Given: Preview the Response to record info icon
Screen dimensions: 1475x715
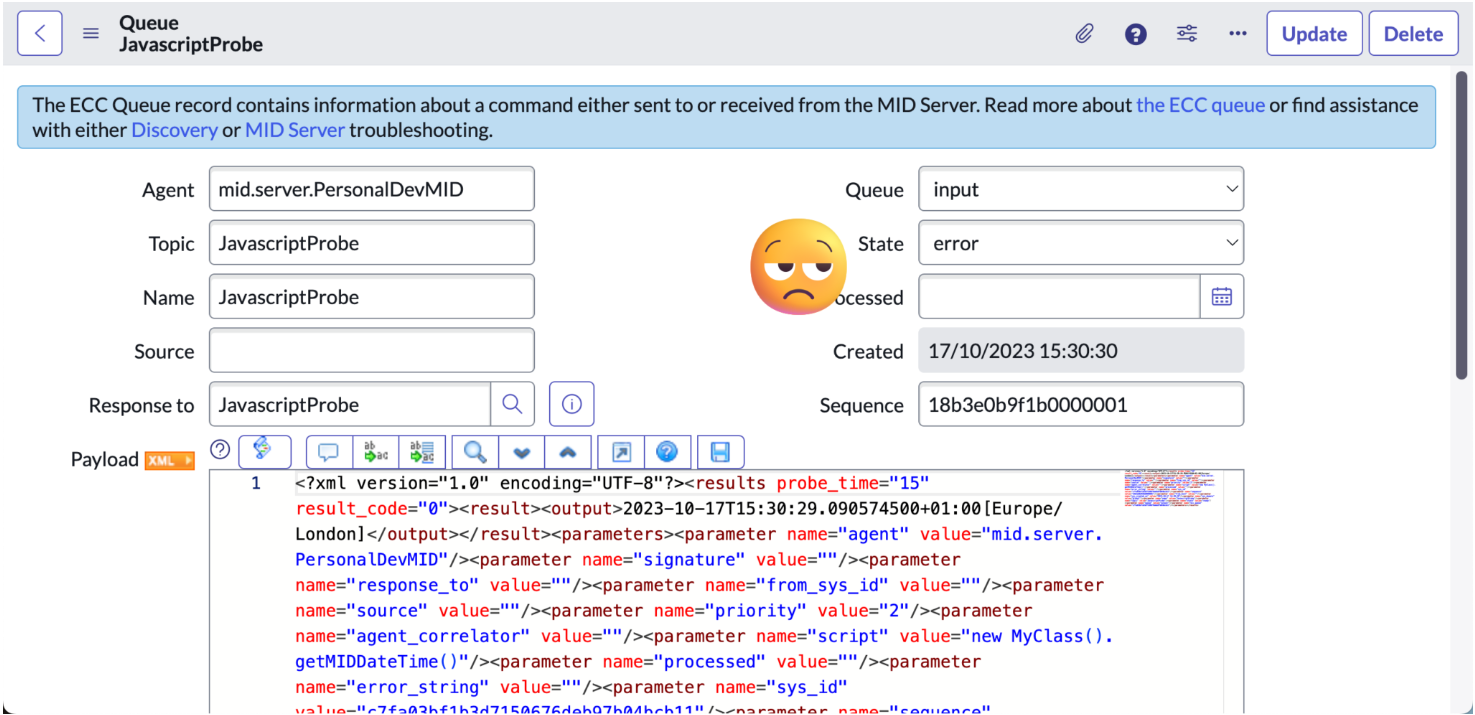Looking at the screenshot, I should 572,405.
